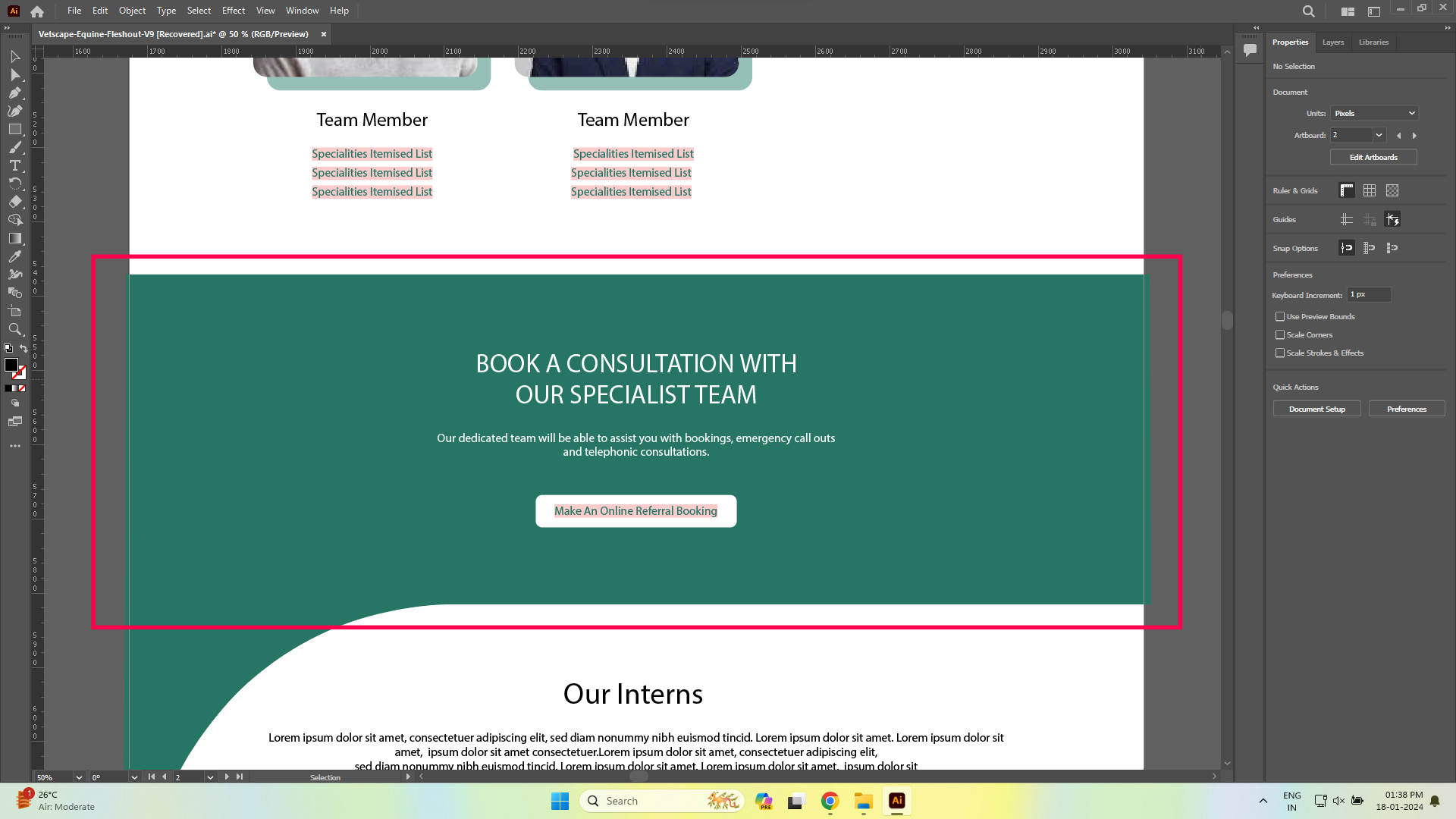
Task: Open the Effect menu
Action: [233, 11]
